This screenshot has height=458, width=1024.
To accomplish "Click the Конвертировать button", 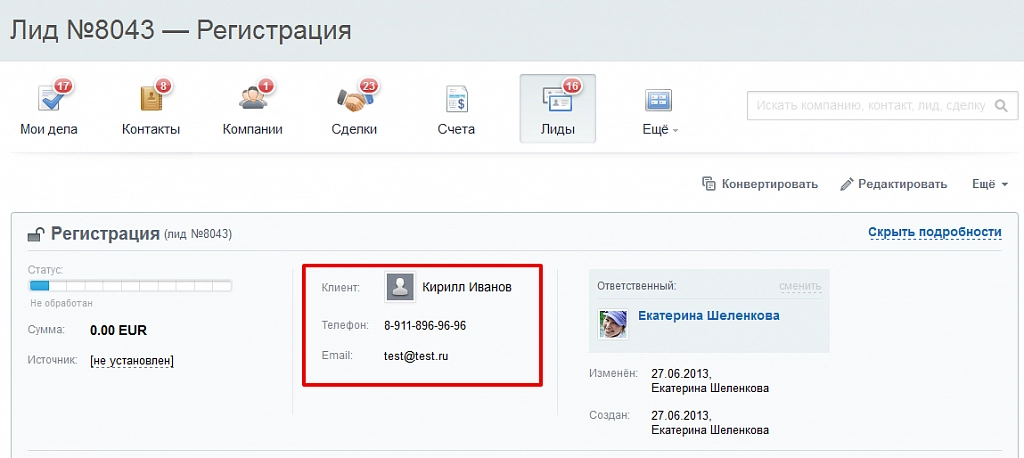I will tap(760, 184).
